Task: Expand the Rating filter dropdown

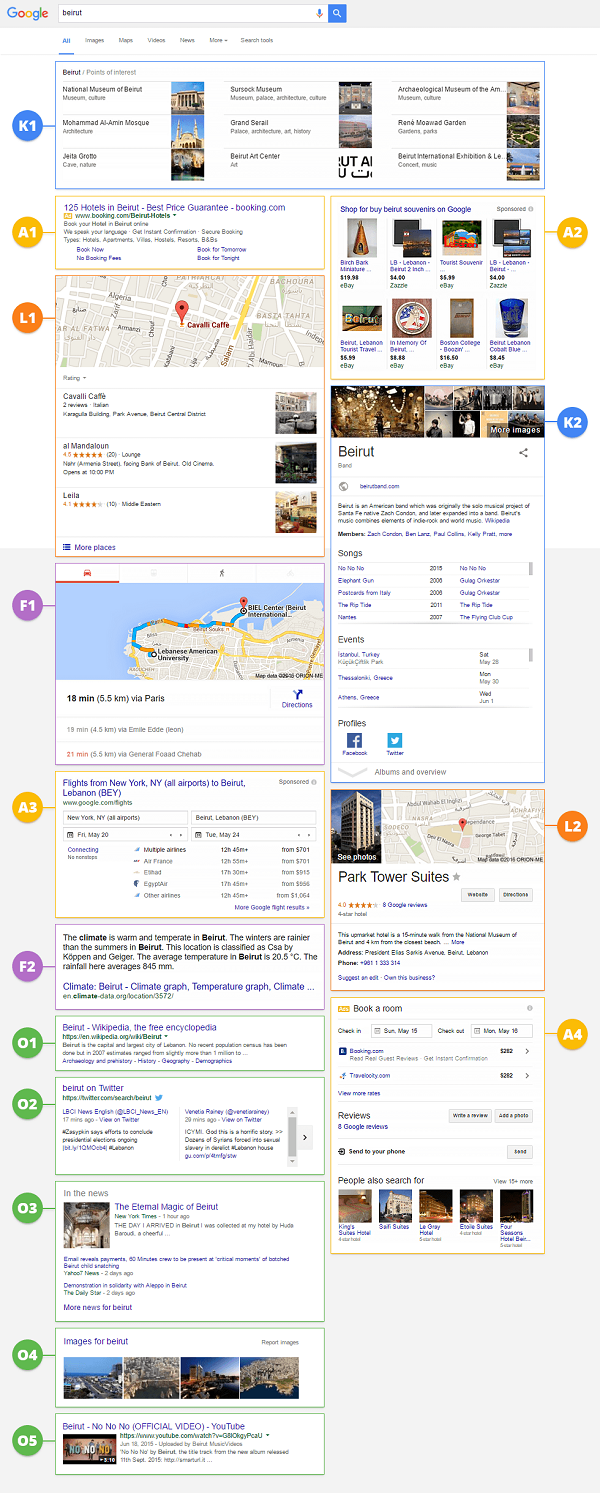Action: tap(75, 378)
